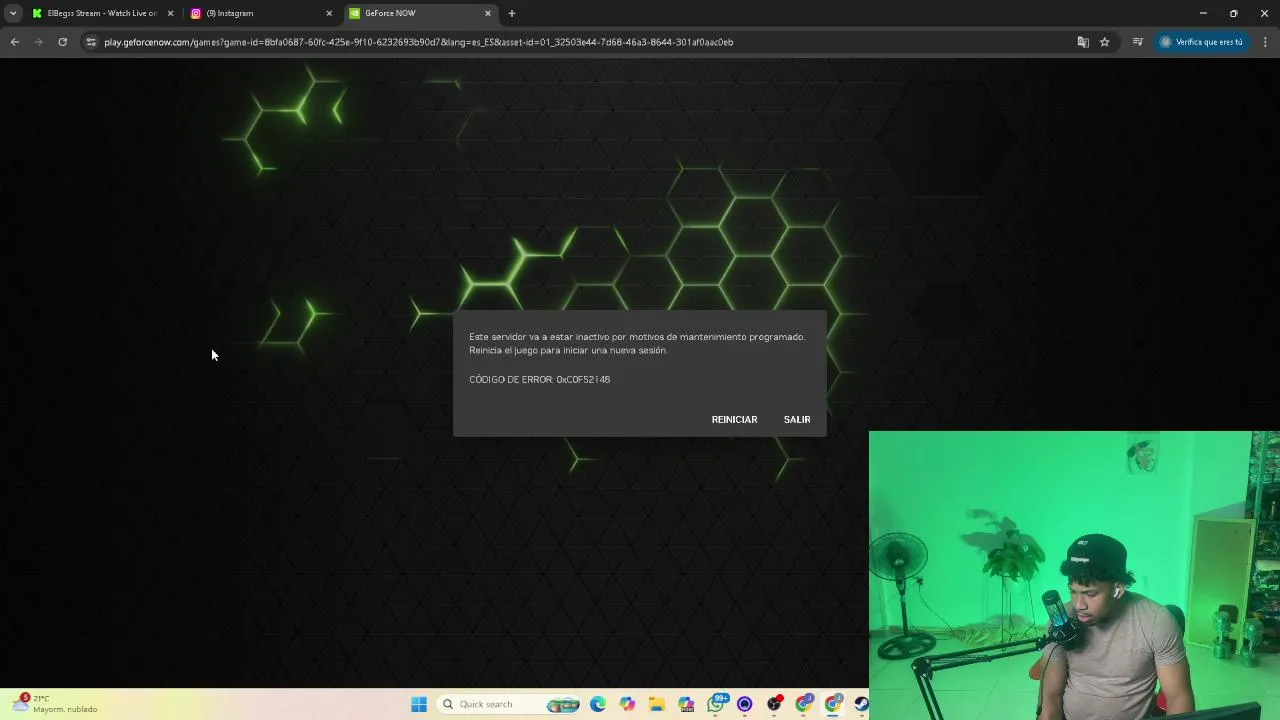Open the weather widget showing 21°C
1280x720 pixels.
click(x=55, y=704)
